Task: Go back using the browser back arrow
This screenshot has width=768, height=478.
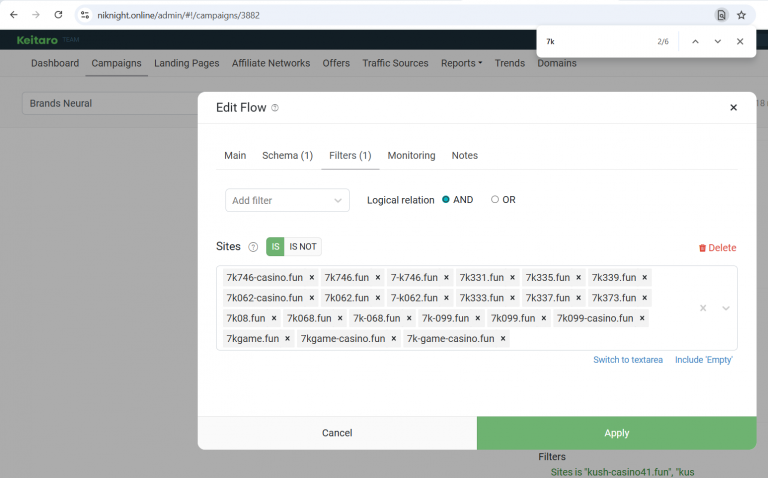Action: tap(14, 15)
